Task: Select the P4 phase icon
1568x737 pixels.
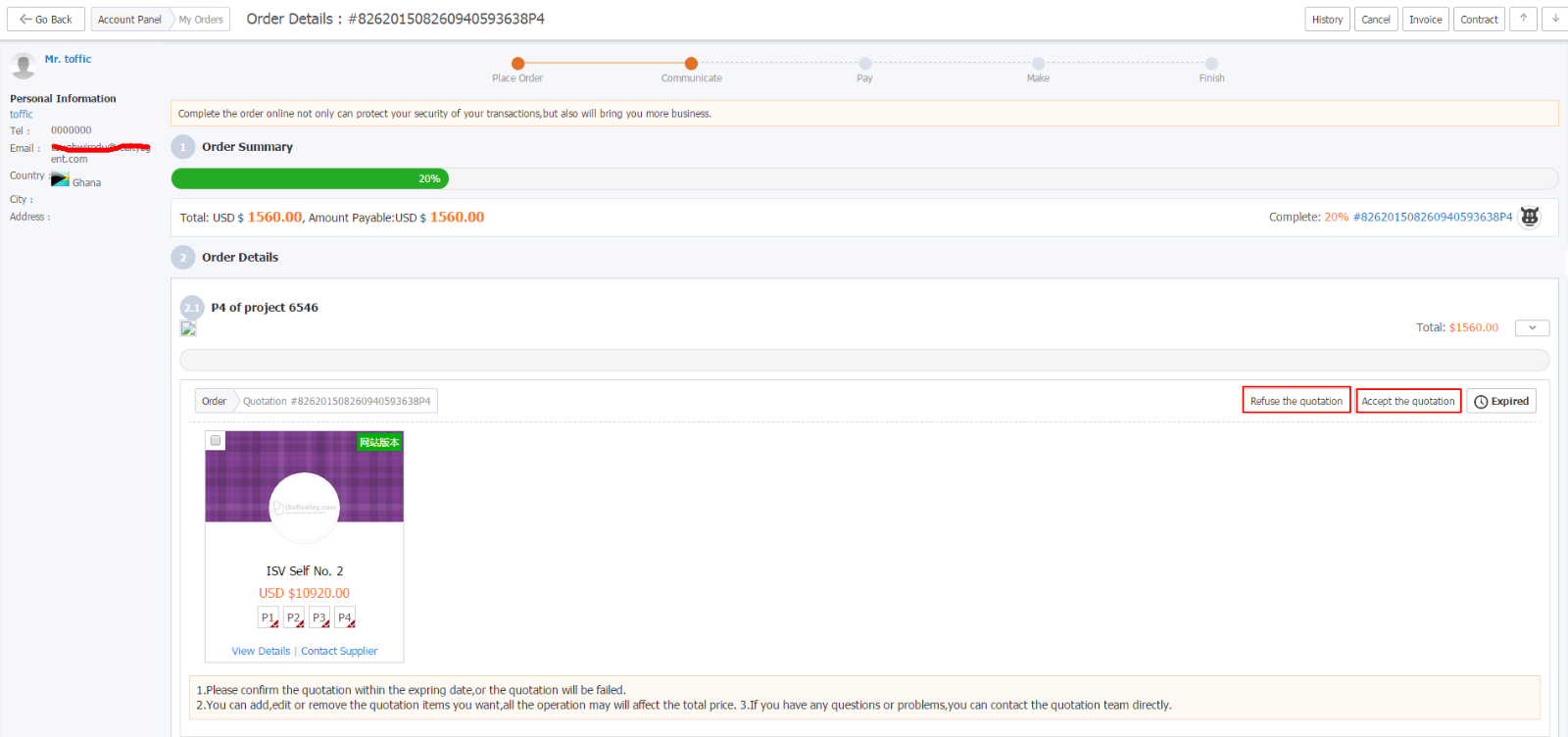Action: [345, 617]
